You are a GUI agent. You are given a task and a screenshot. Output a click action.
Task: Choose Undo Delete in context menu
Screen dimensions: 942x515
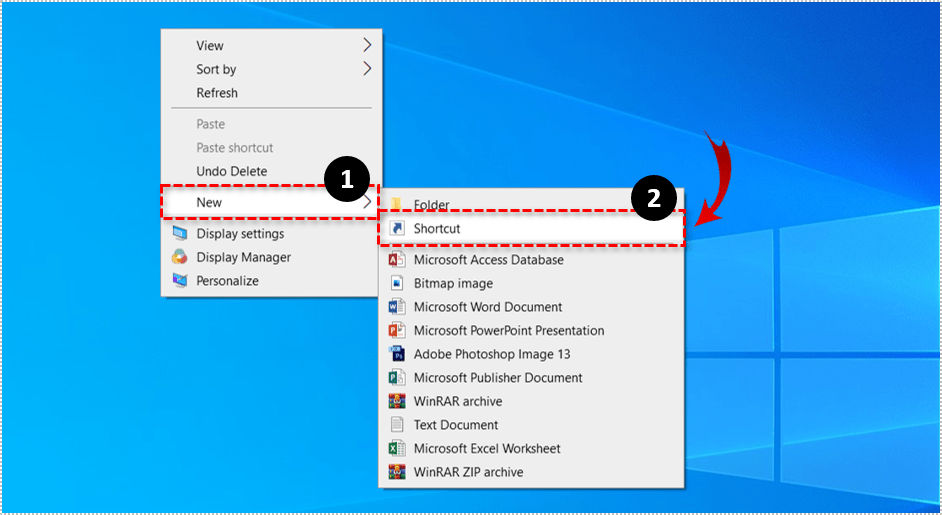point(231,171)
